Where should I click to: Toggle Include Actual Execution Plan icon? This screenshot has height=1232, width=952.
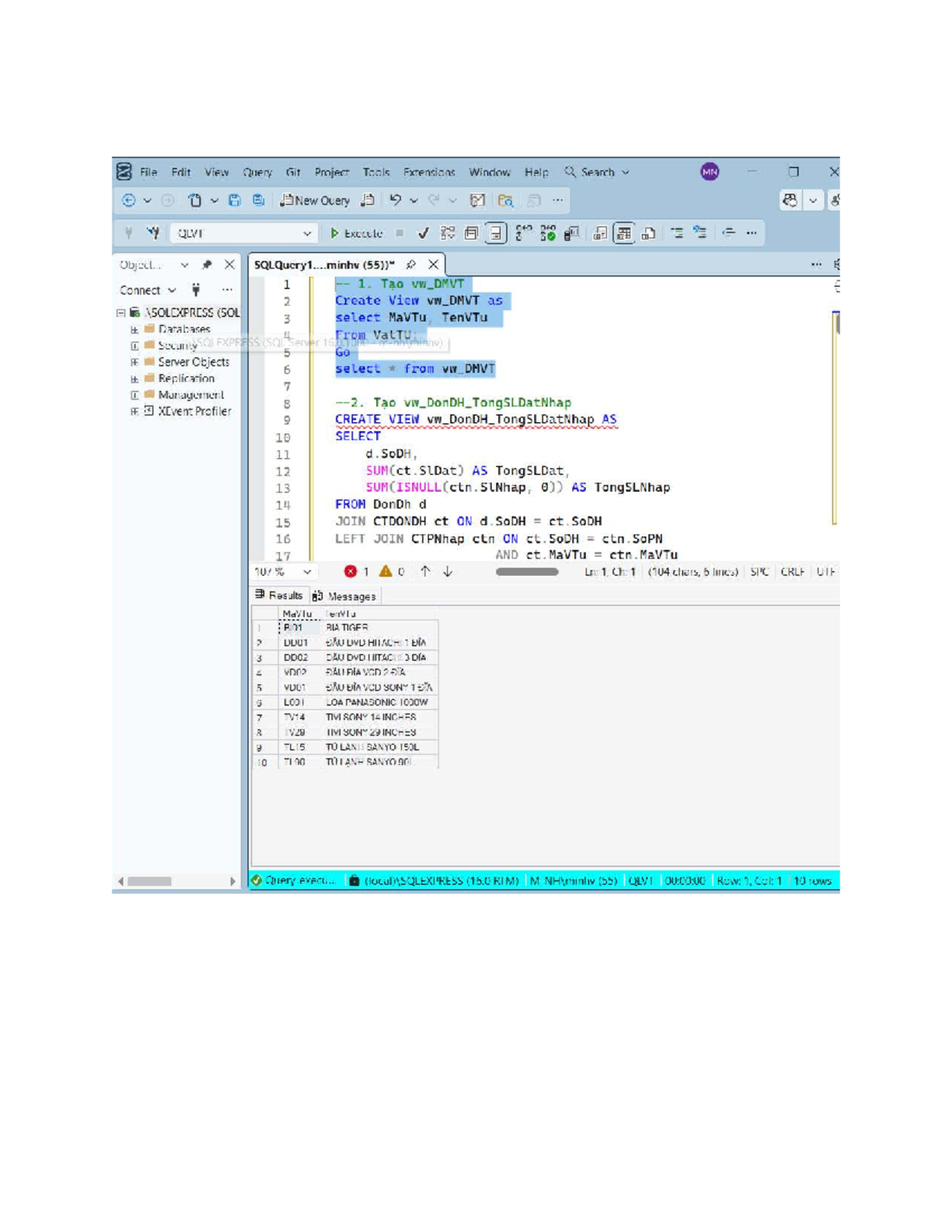(x=524, y=233)
